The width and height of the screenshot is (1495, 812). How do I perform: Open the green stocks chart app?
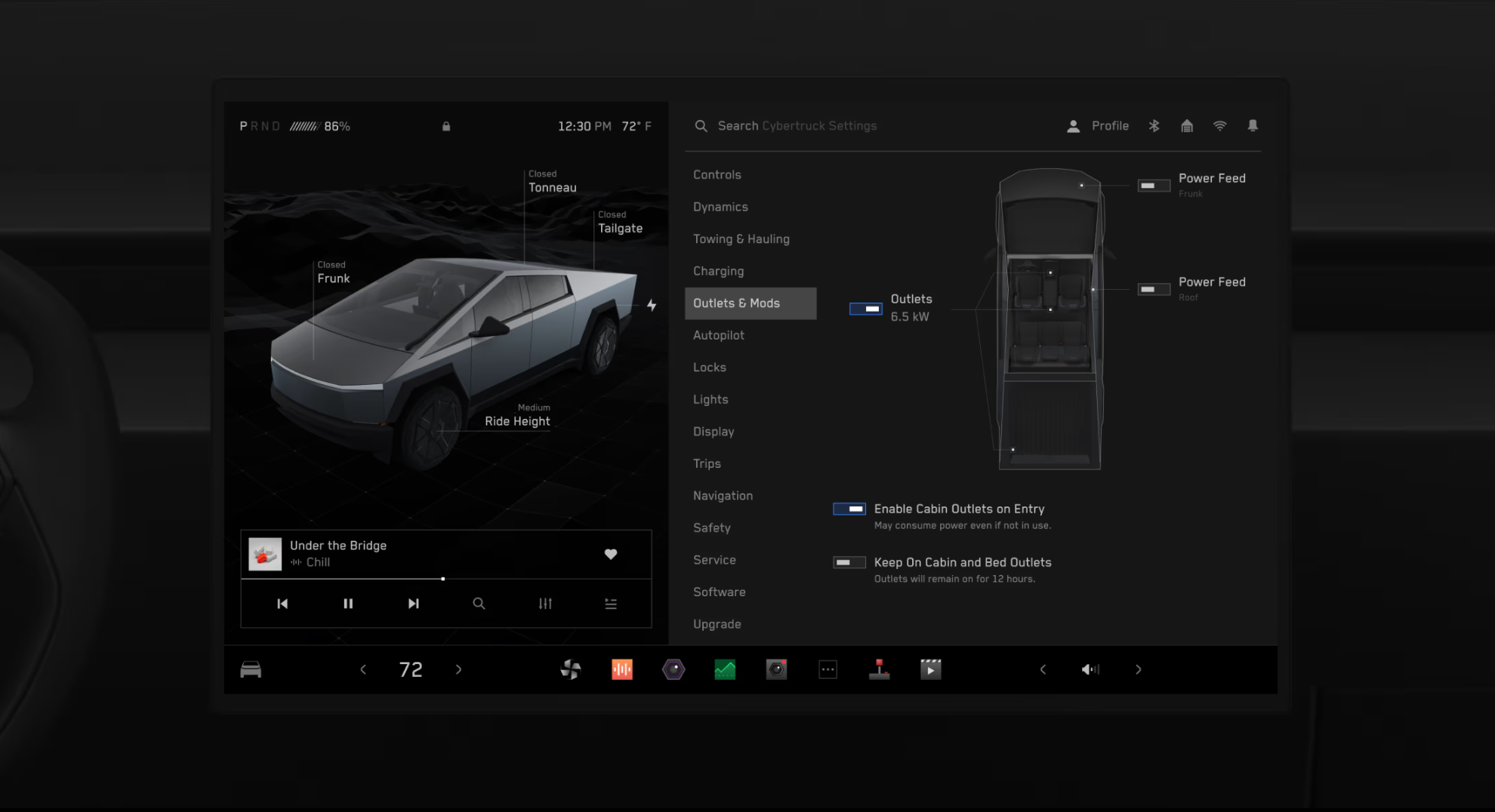725,669
